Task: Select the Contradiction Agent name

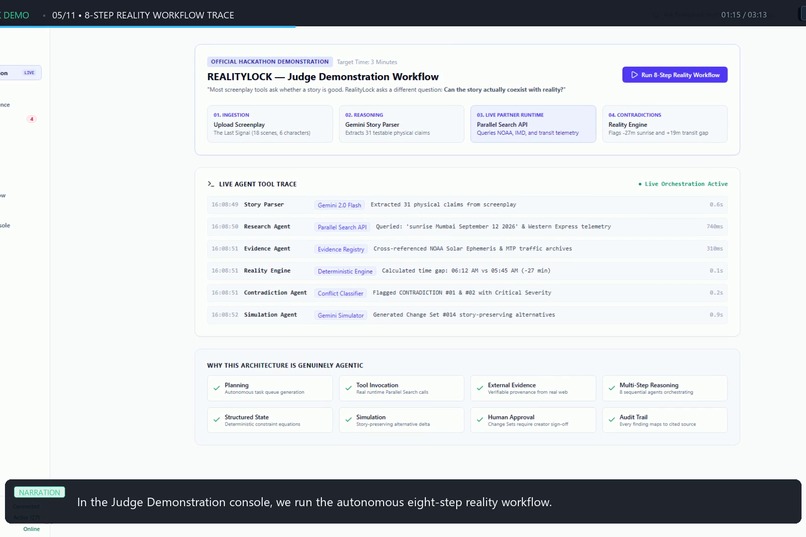Action: click(275, 293)
